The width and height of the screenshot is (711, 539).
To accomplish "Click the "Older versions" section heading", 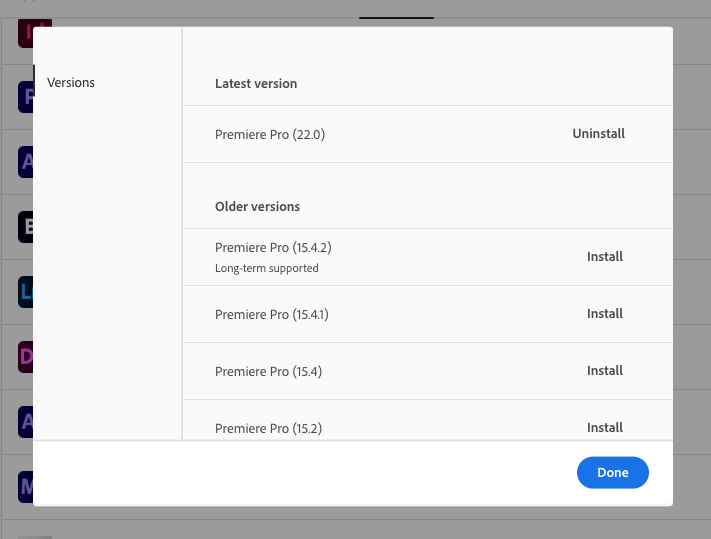I will point(257,207).
